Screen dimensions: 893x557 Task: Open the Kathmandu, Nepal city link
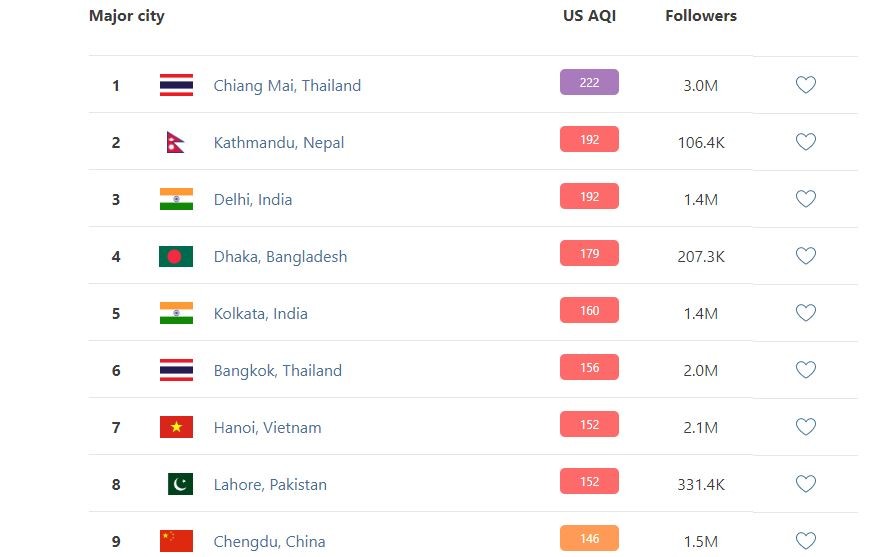(x=279, y=143)
